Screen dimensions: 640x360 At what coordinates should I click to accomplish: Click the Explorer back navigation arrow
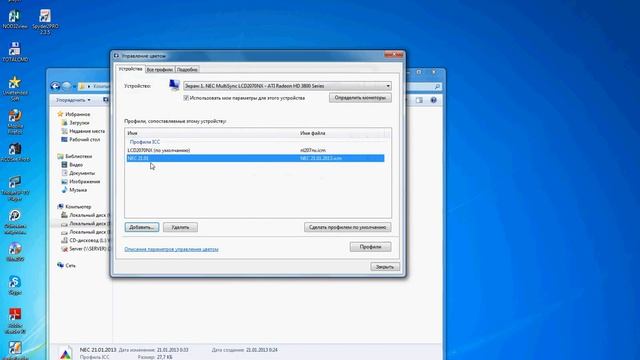(56, 86)
